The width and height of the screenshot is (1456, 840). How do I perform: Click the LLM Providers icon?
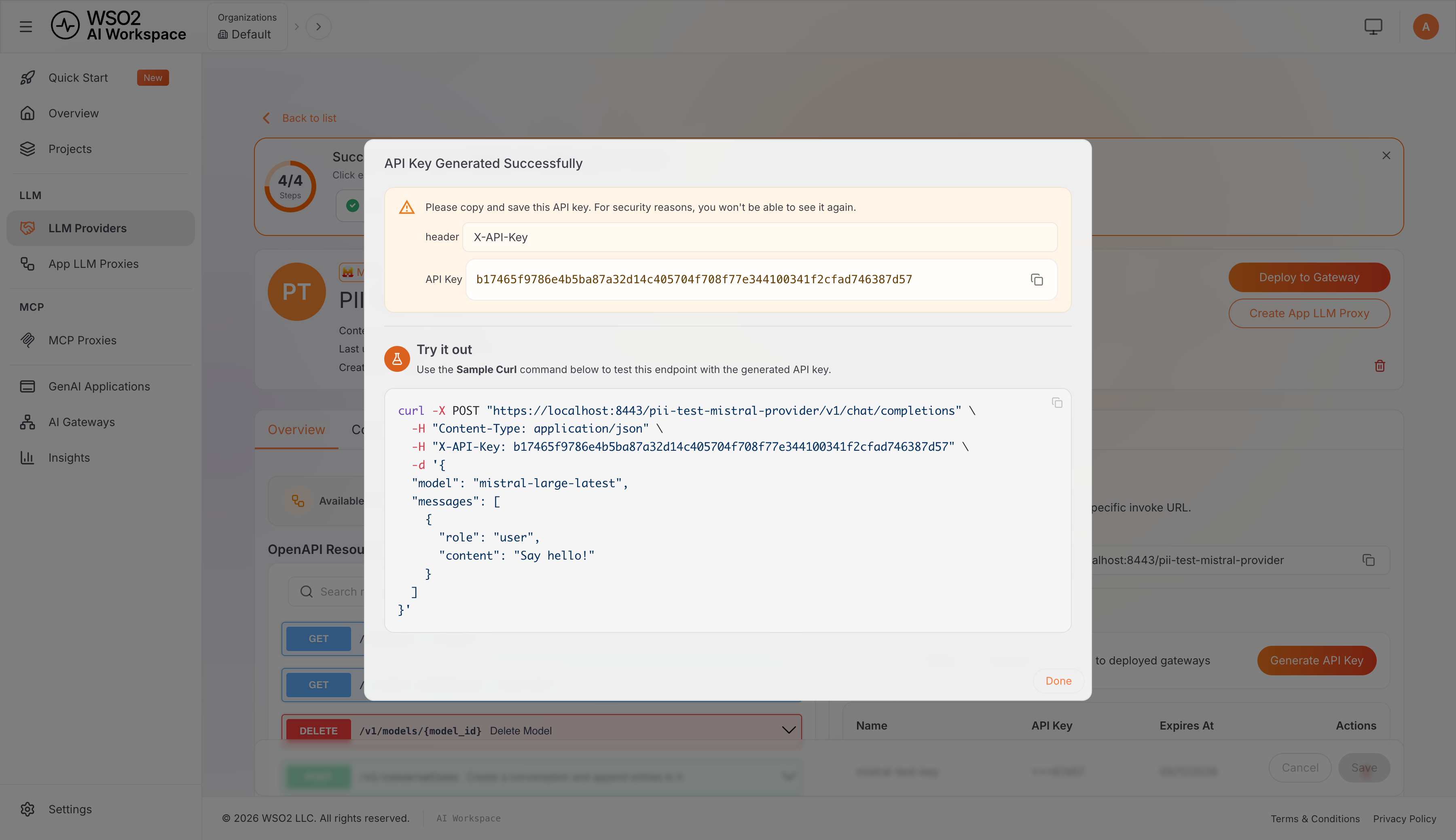click(x=28, y=229)
